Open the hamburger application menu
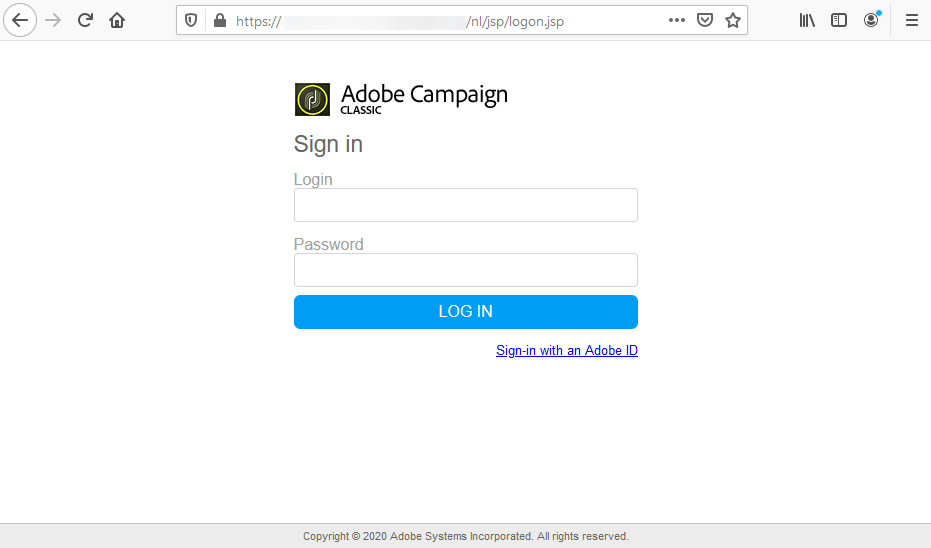 click(911, 20)
